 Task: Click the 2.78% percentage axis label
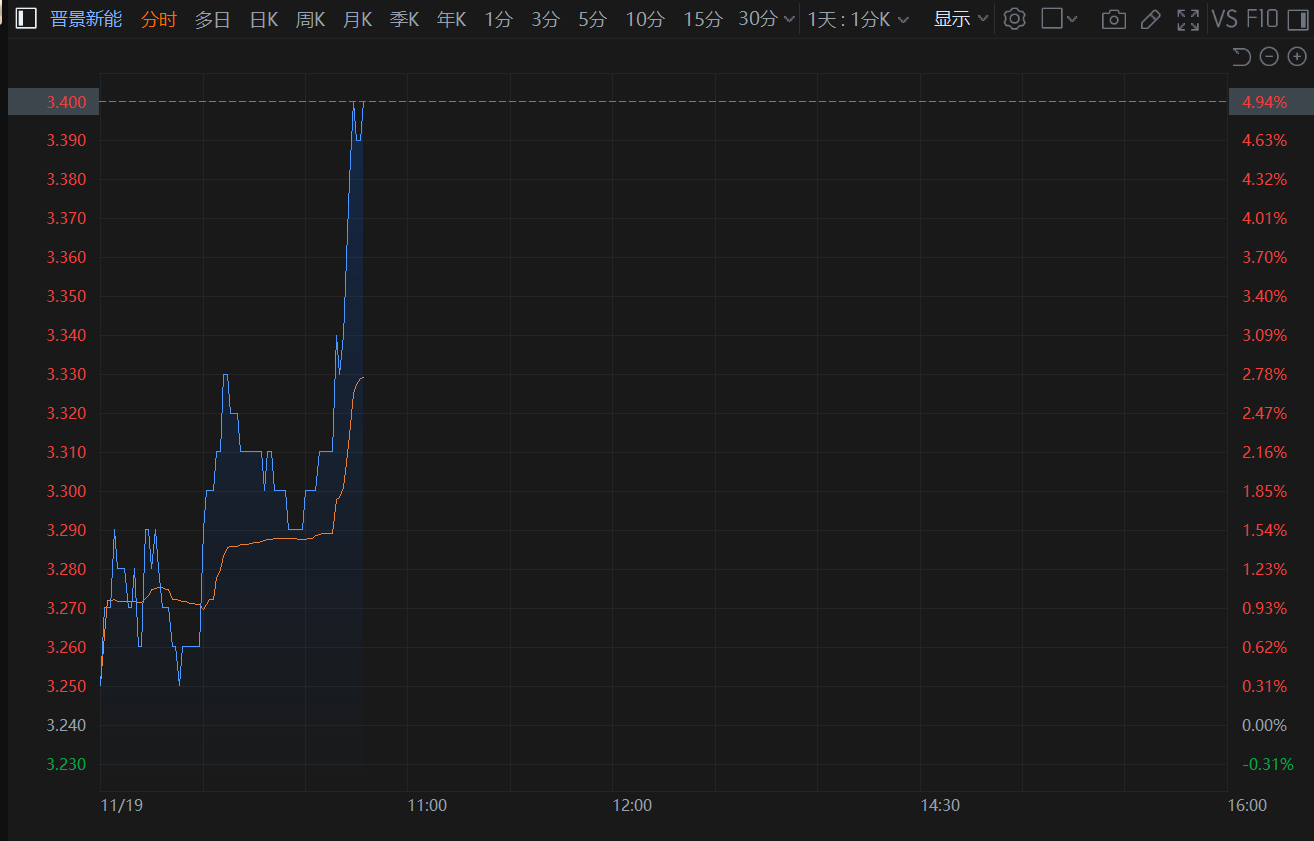(x=1264, y=375)
